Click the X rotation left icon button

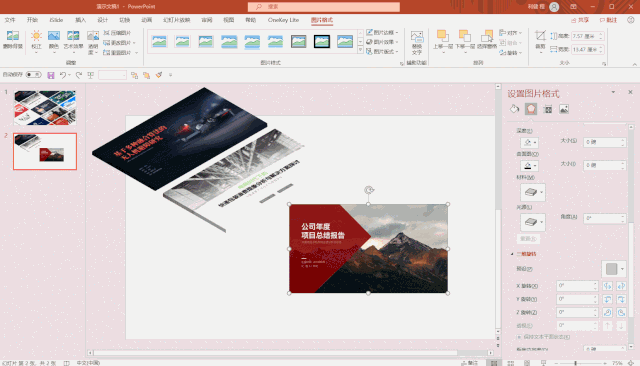pyautogui.click(x=607, y=286)
